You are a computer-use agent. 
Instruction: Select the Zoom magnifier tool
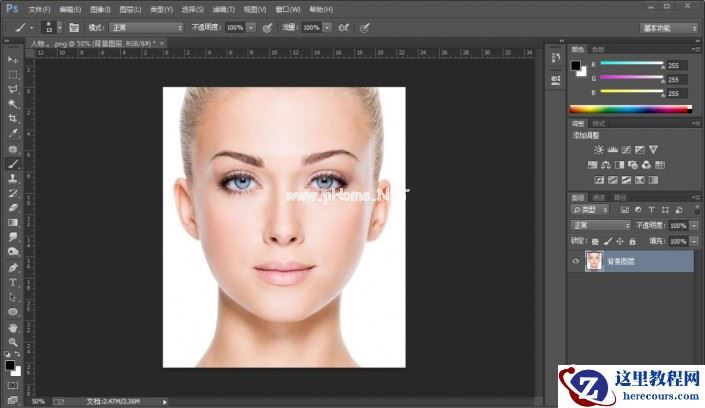tap(13, 342)
